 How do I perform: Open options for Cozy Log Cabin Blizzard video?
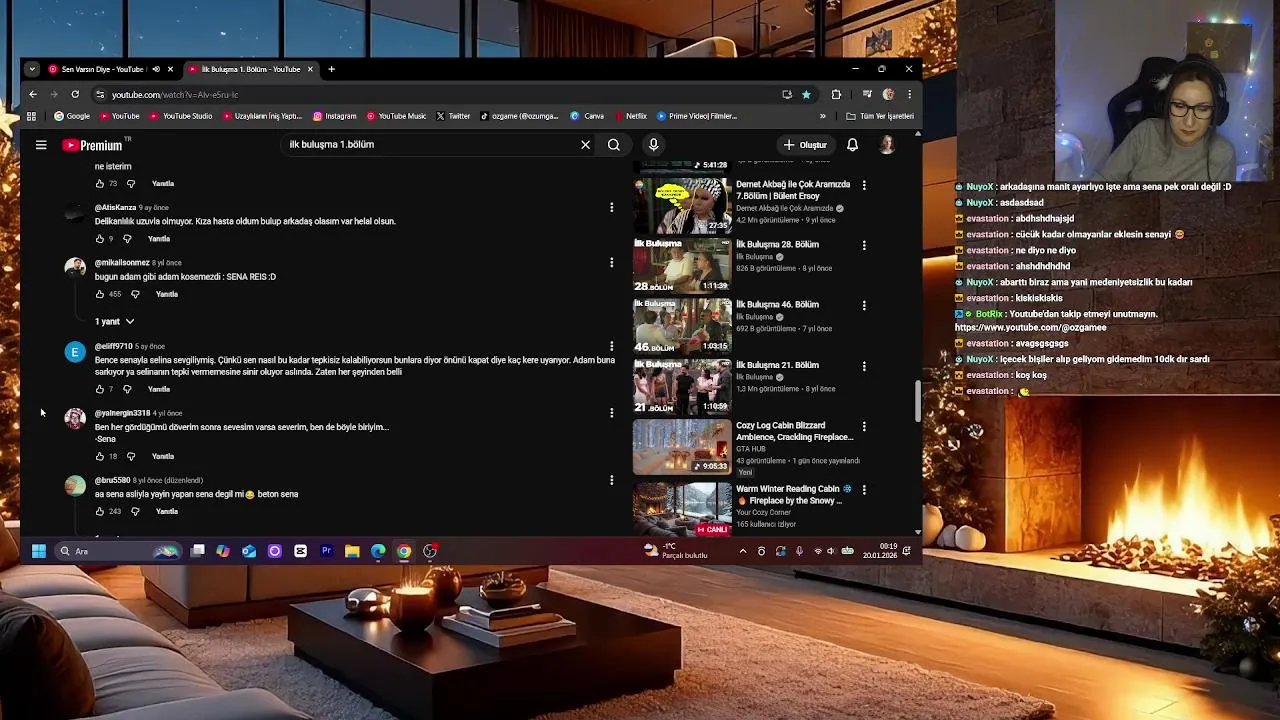click(x=864, y=426)
